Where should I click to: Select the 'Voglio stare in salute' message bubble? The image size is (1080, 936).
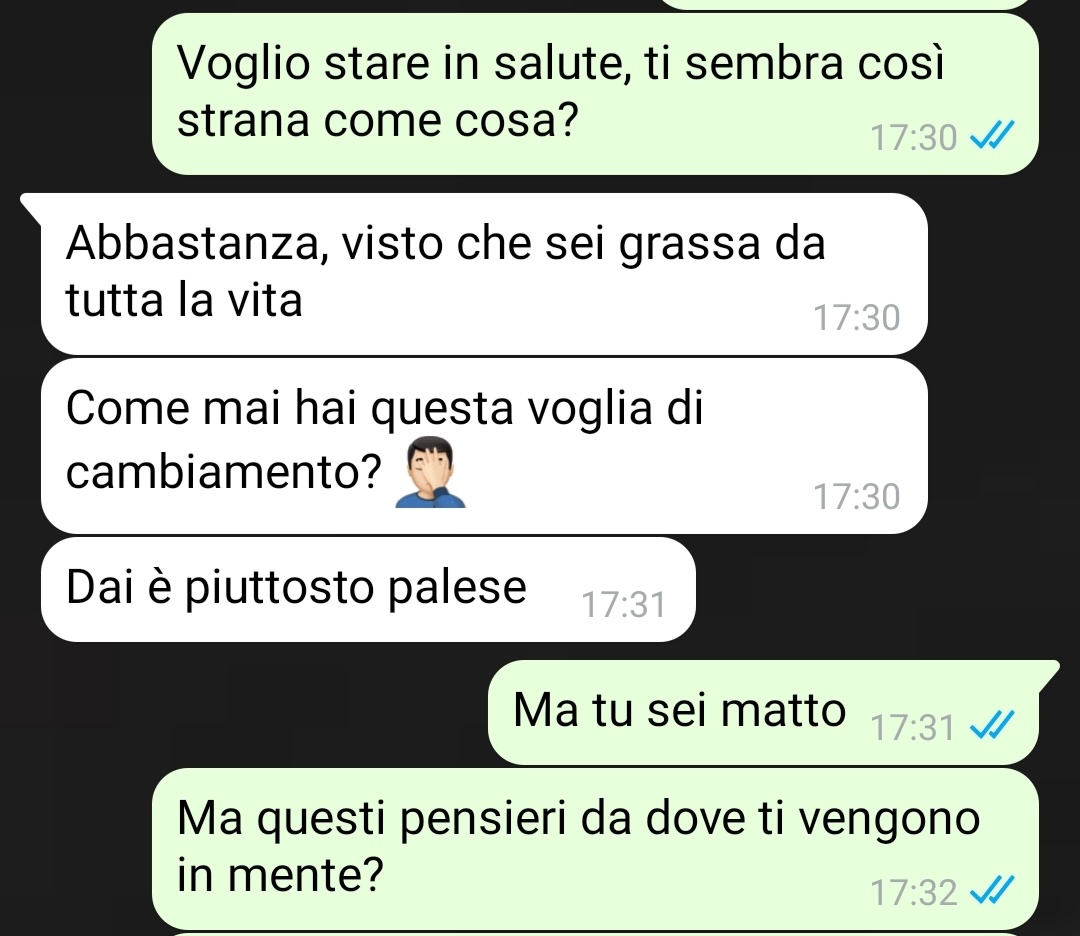[595, 94]
